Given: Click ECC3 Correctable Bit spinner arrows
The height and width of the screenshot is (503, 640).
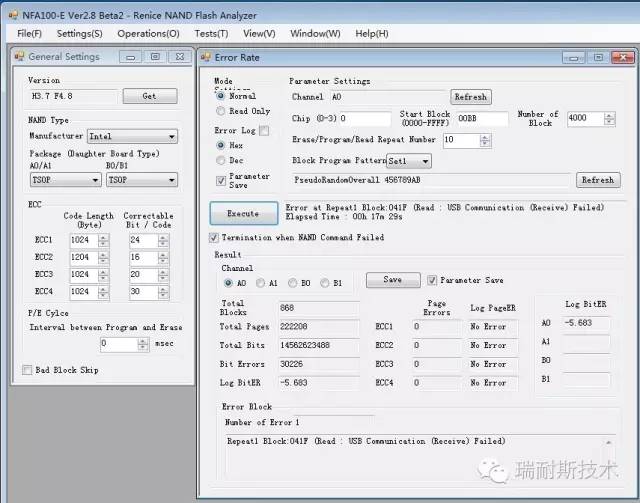Looking at the screenshot, I should 163,275.
